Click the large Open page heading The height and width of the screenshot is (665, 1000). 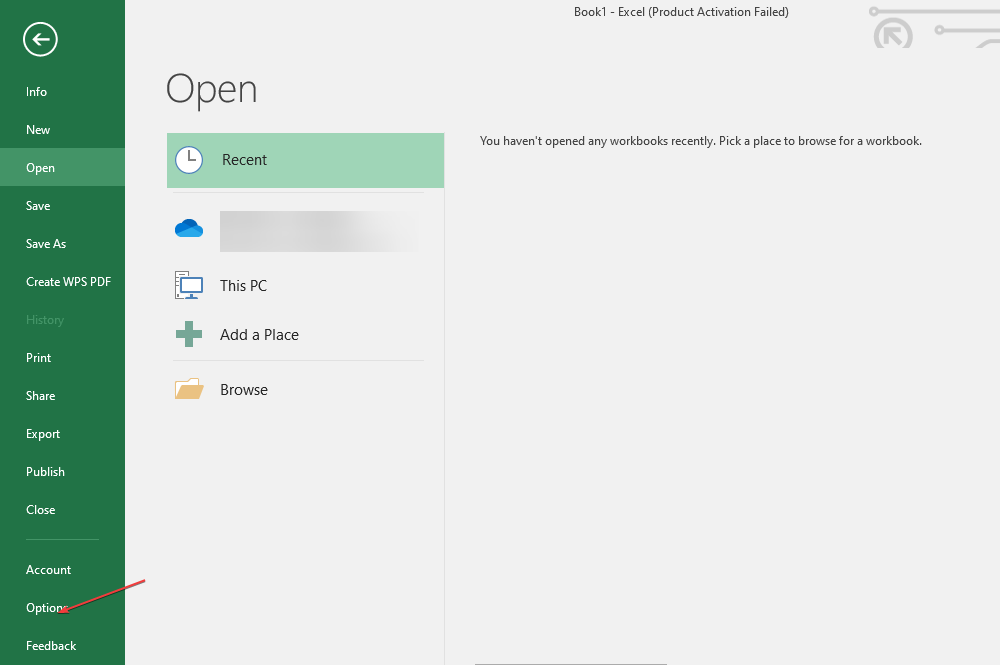coord(212,89)
